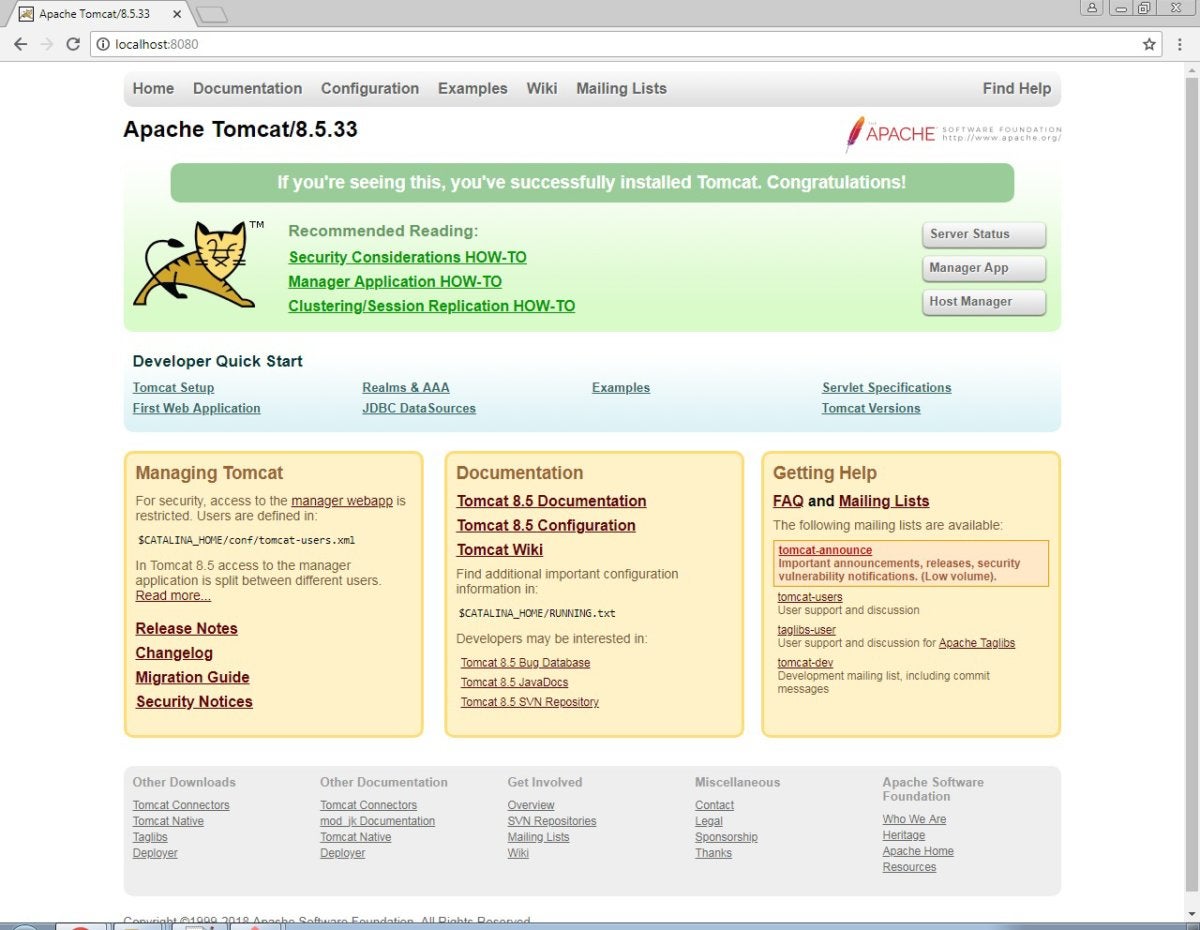1200x930 pixels.
Task: Click the manager webapp link
Action: pos(342,501)
